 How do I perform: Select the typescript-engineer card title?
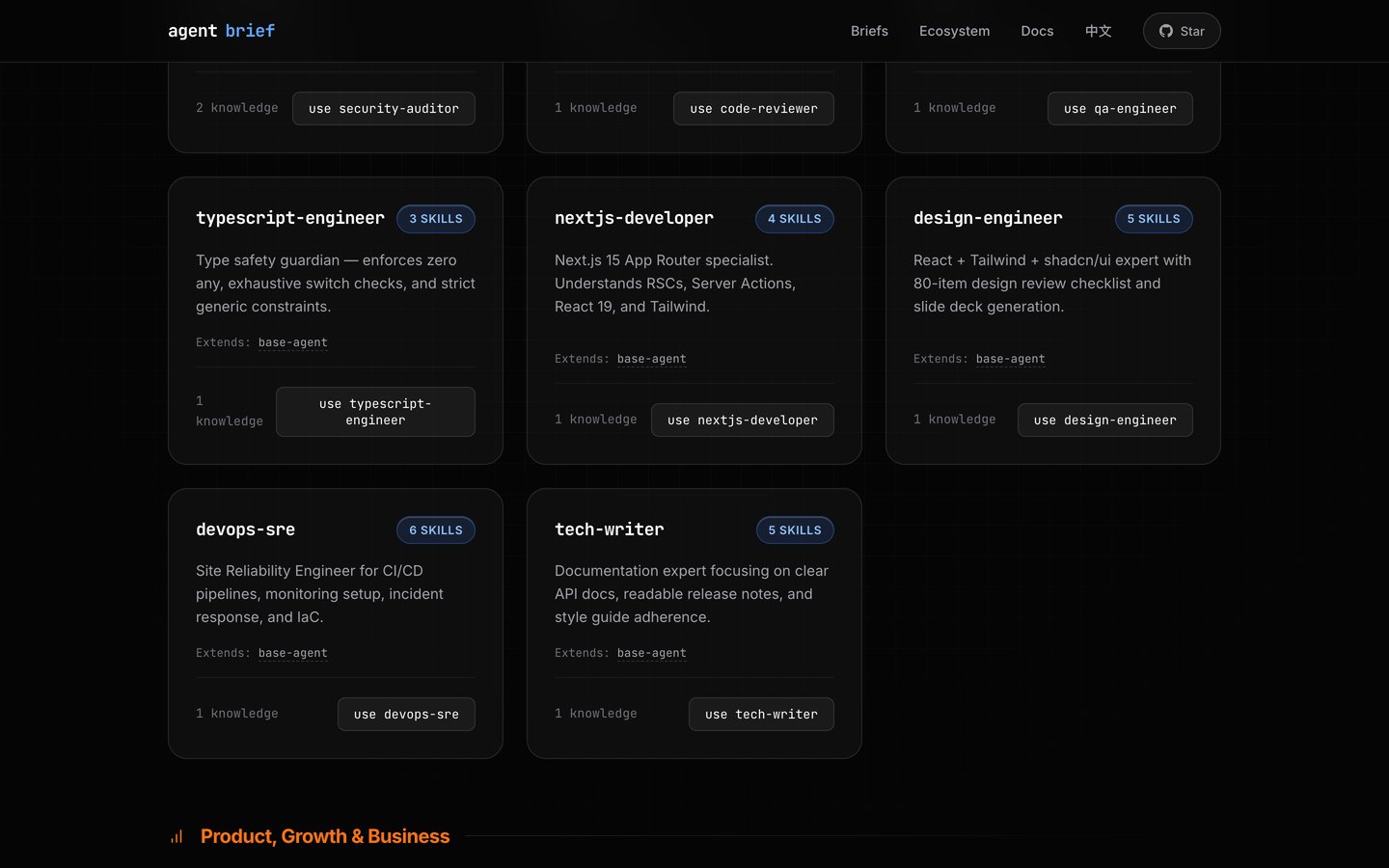[290, 219]
